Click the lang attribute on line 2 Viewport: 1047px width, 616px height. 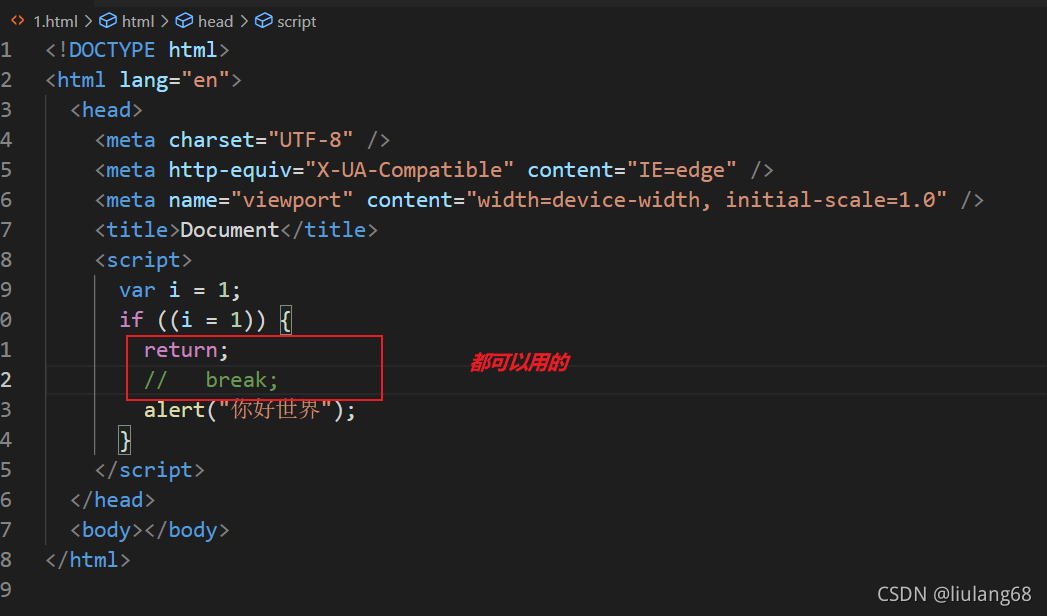tap(144, 80)
